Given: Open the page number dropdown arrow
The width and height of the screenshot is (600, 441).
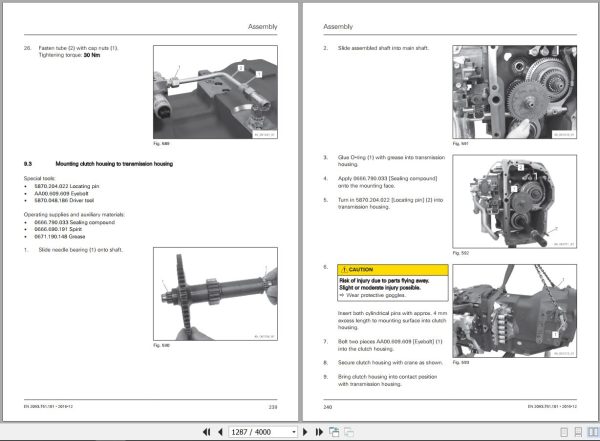Looking at the screenshot, I should [293, 432].
